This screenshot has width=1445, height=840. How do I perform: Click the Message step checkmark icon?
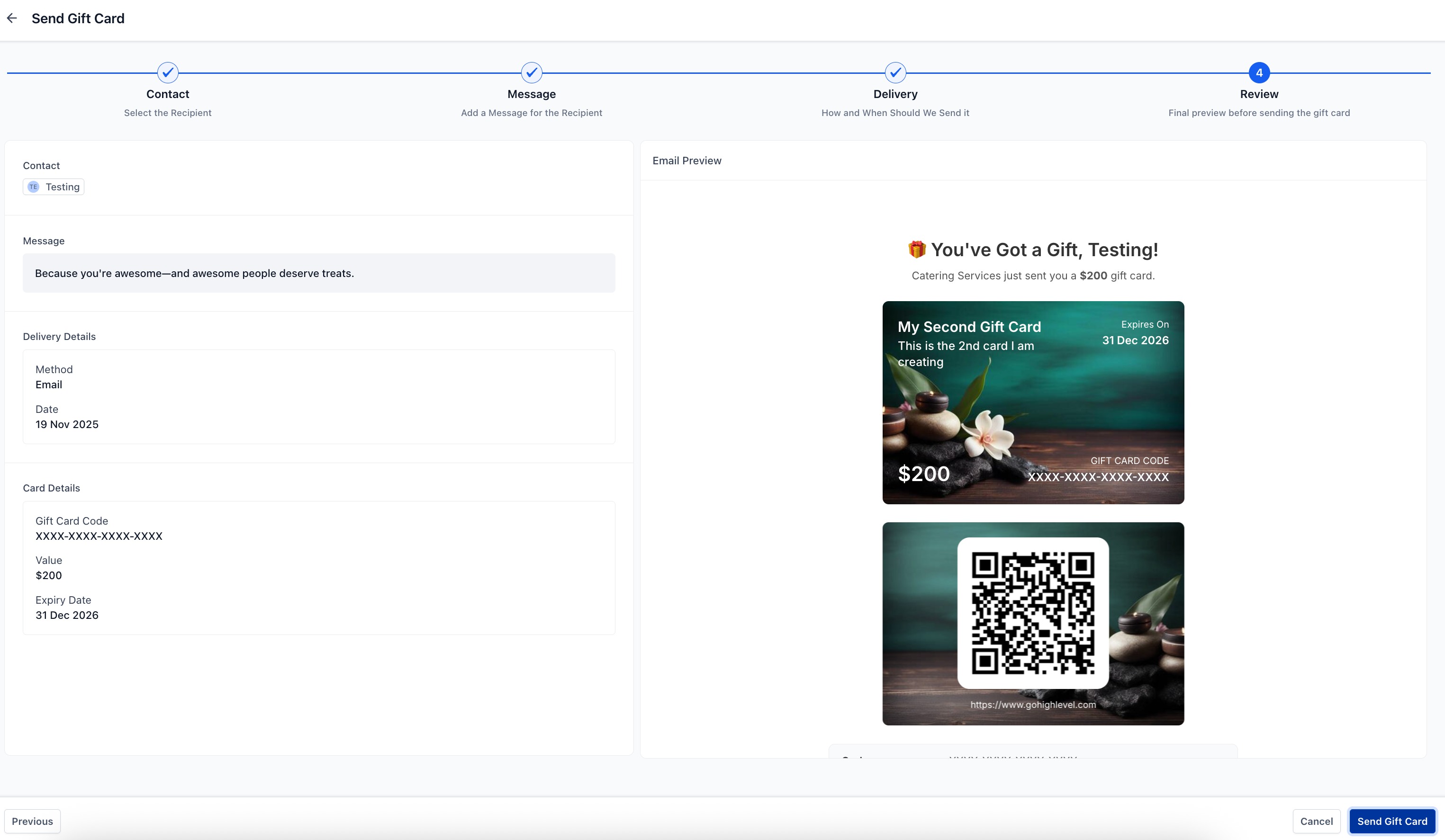point(531,73)
